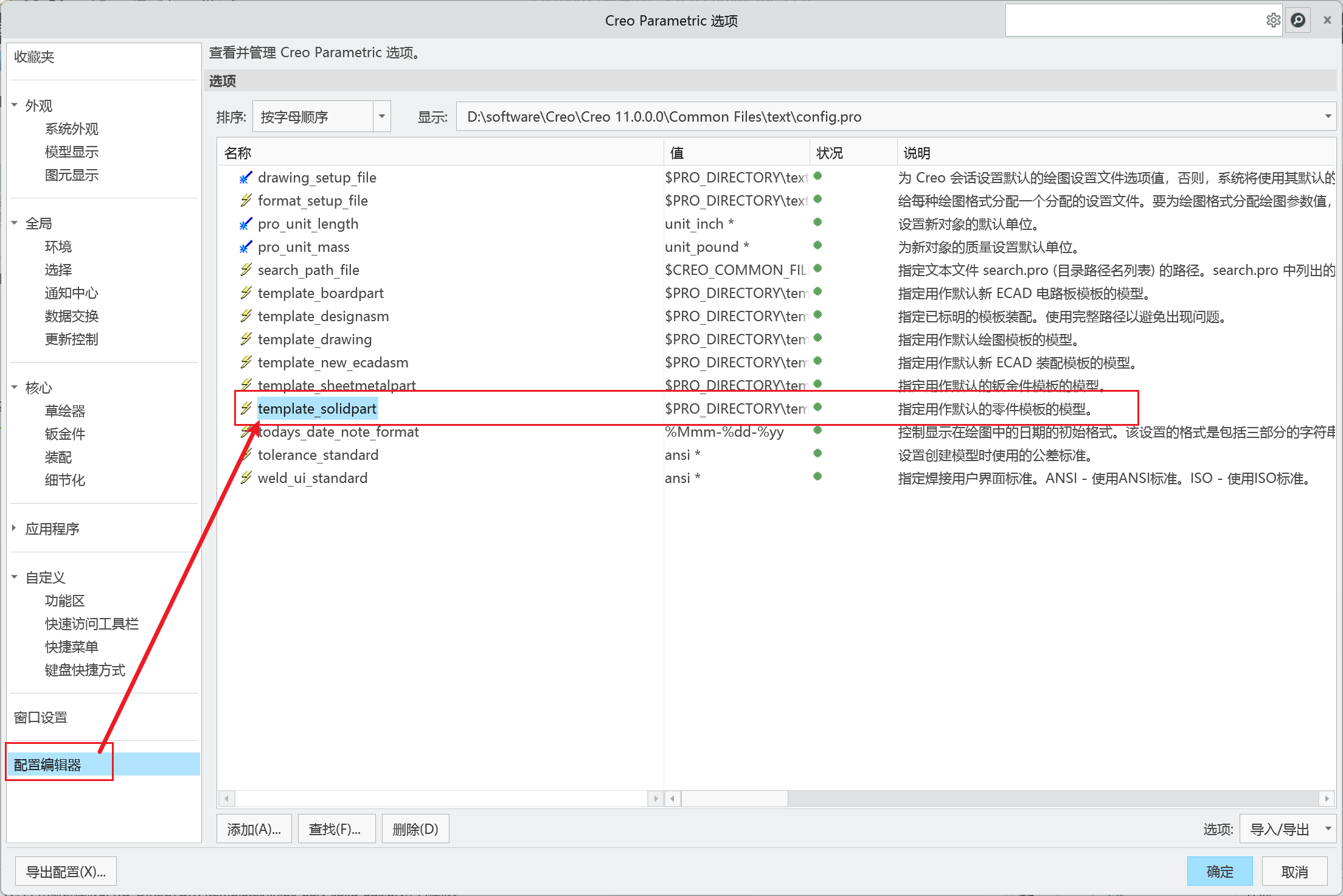The image size is (1343, 896).
Task: Click the 状况 column header
Action: point(853,153)
